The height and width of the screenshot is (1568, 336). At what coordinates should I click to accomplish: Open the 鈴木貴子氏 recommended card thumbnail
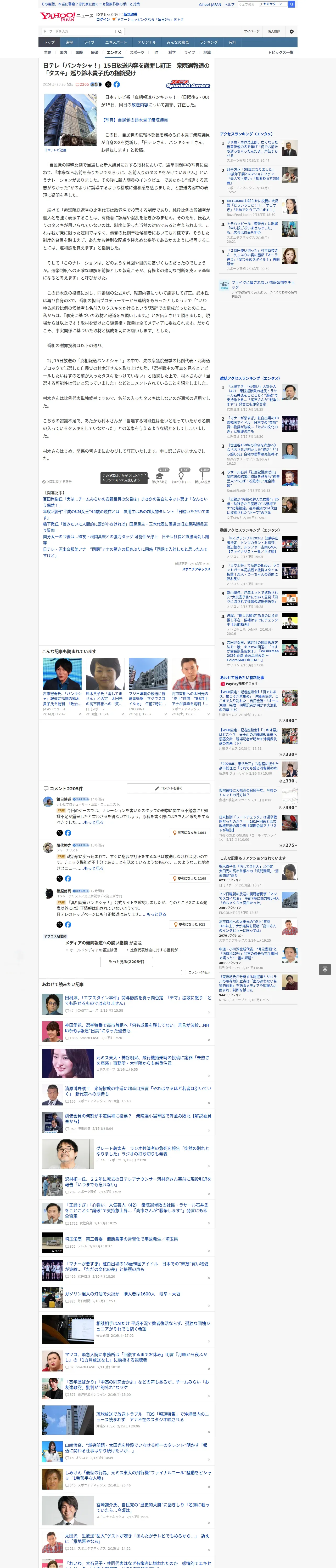pyautogui.click(x=105, y=673)
